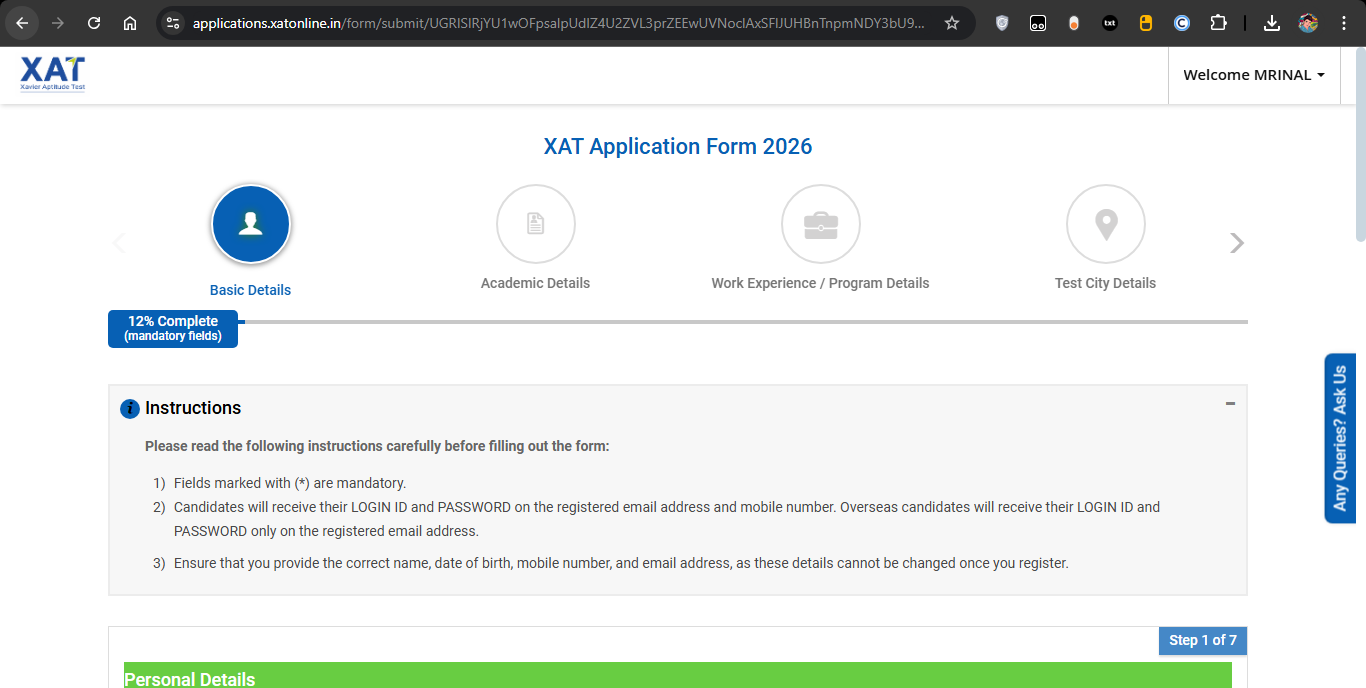Show browser downloads
1366x688 pixels.
pos(1272,23)
